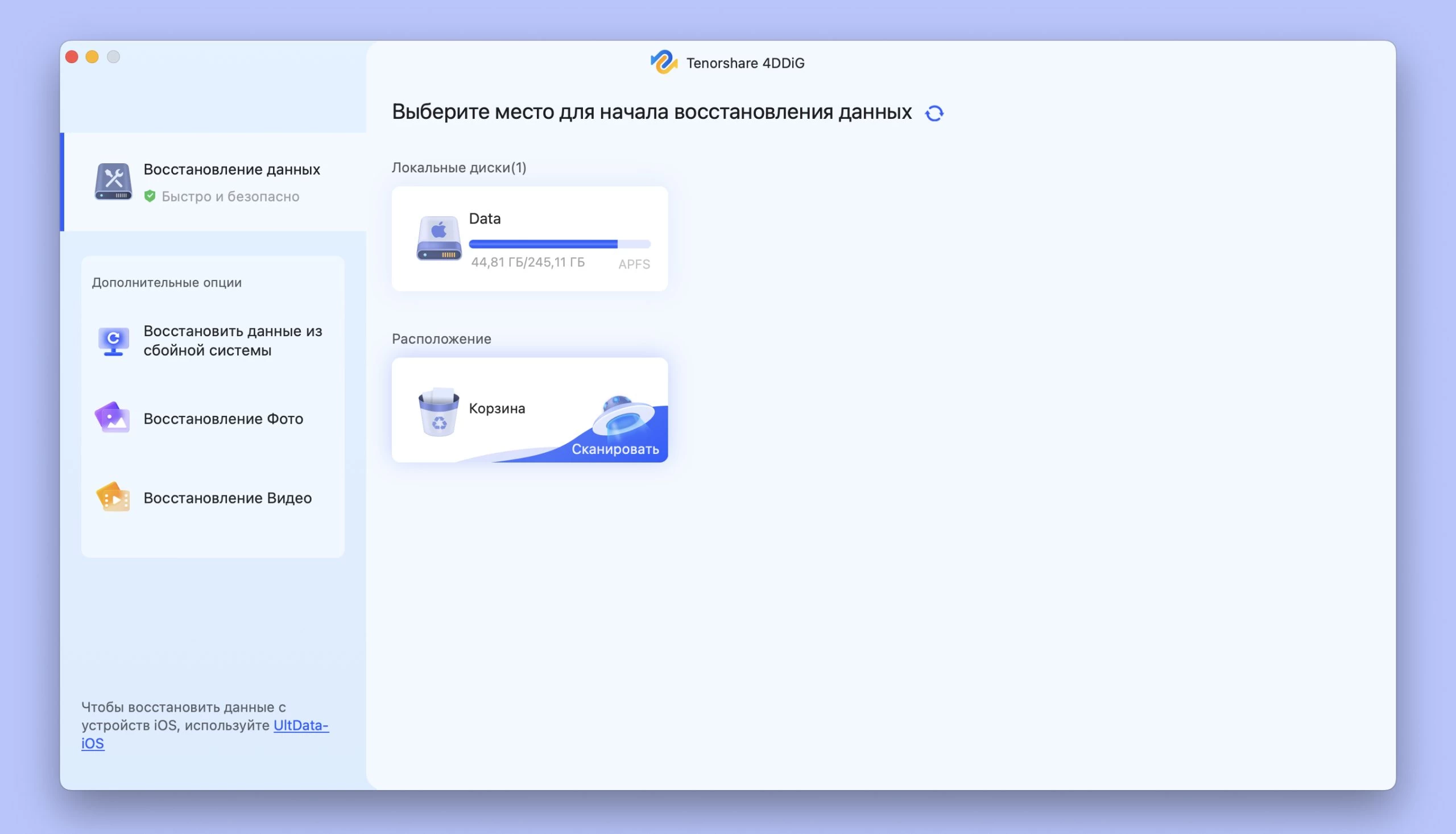
Task: Click the crashed system recovery monitor icon
Action: (113, 341)
